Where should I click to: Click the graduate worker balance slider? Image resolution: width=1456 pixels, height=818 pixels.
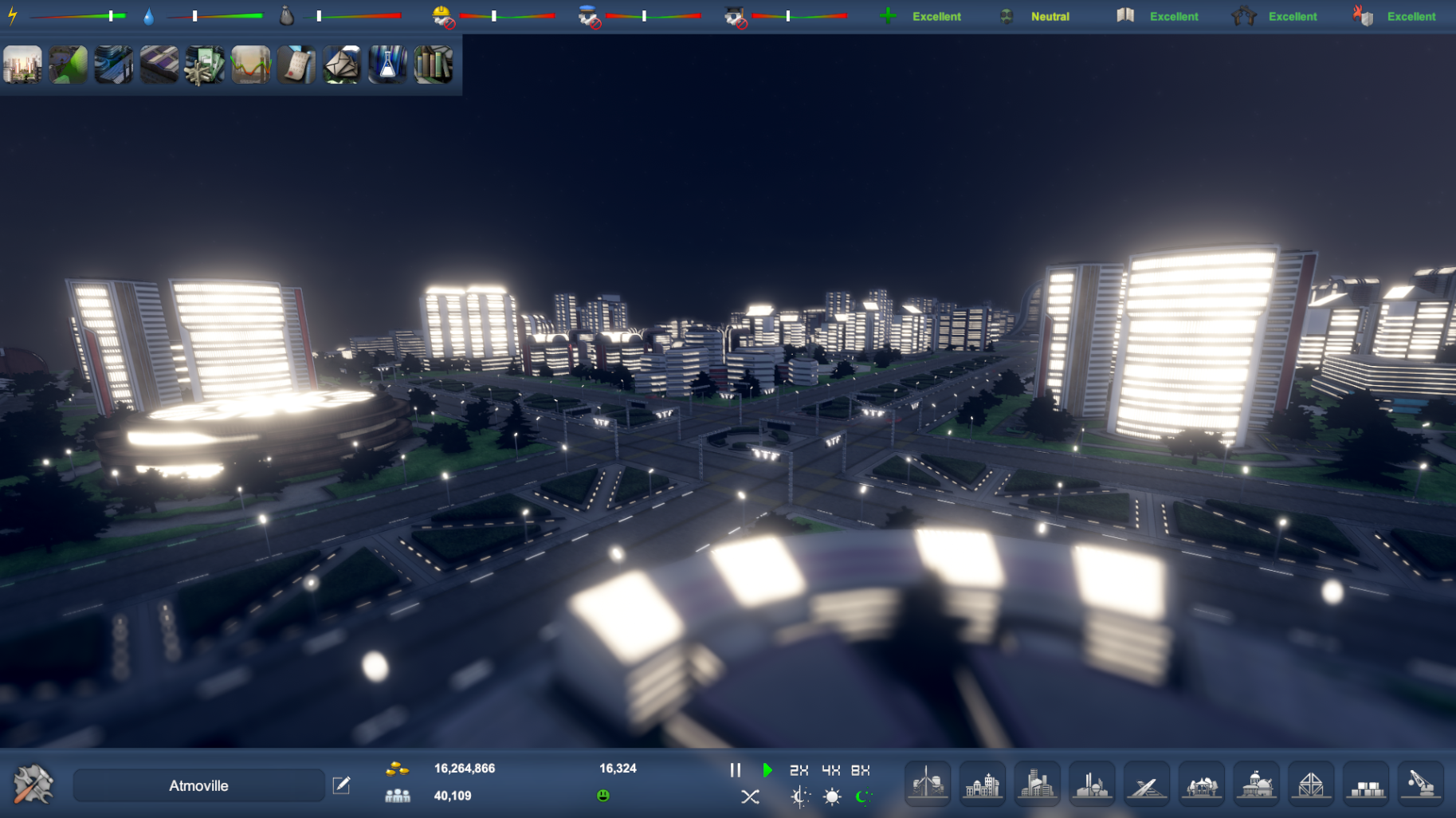point(799,16)
